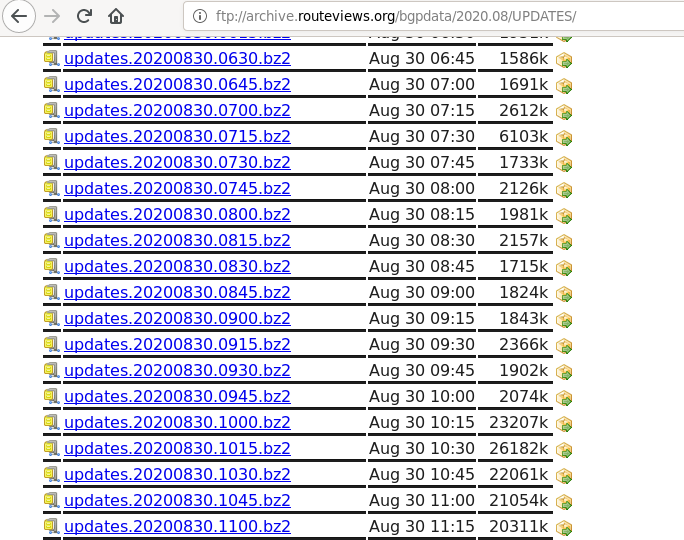Open updates.20200830.0630.bz2 link
684x540 pixels.
(x=177, y=58)
